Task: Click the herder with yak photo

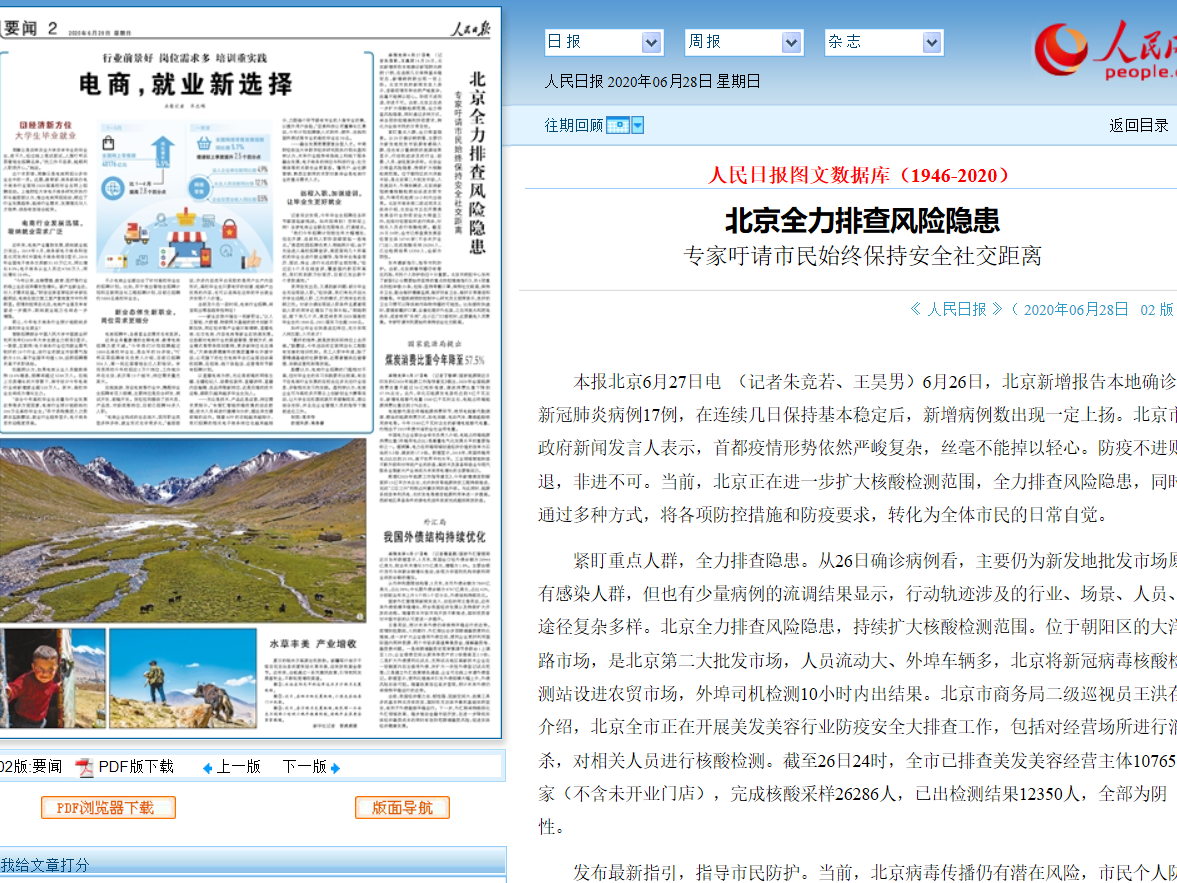Action: [x=183, y=678]
